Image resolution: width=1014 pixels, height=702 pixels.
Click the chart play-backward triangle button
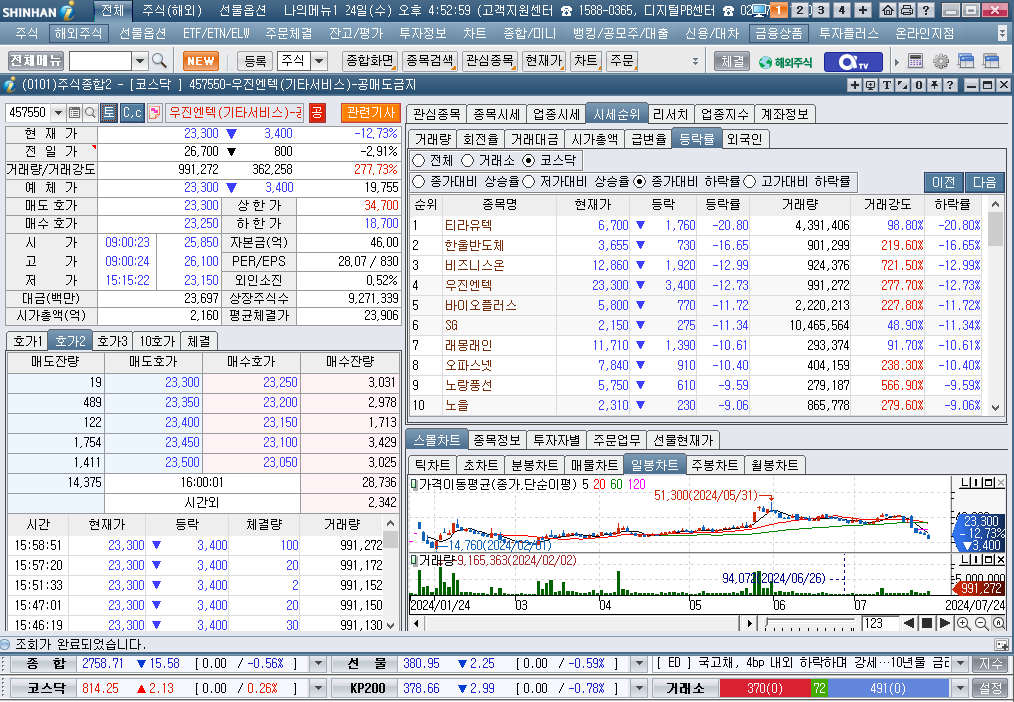[909, 623]
